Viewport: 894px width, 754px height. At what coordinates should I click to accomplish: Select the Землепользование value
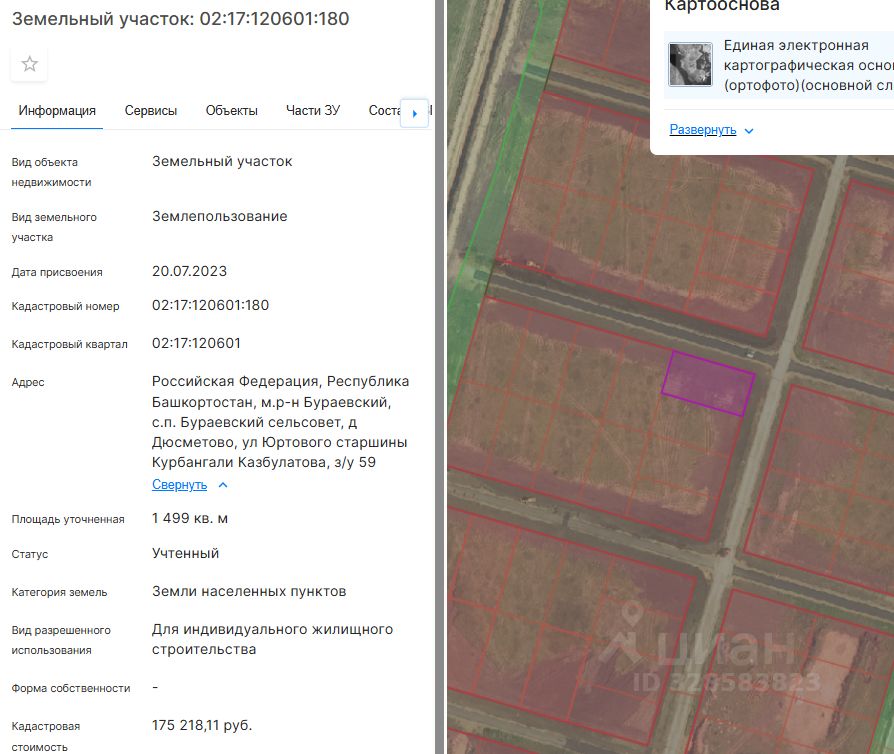pyautogui.click(x=220, y=216)
